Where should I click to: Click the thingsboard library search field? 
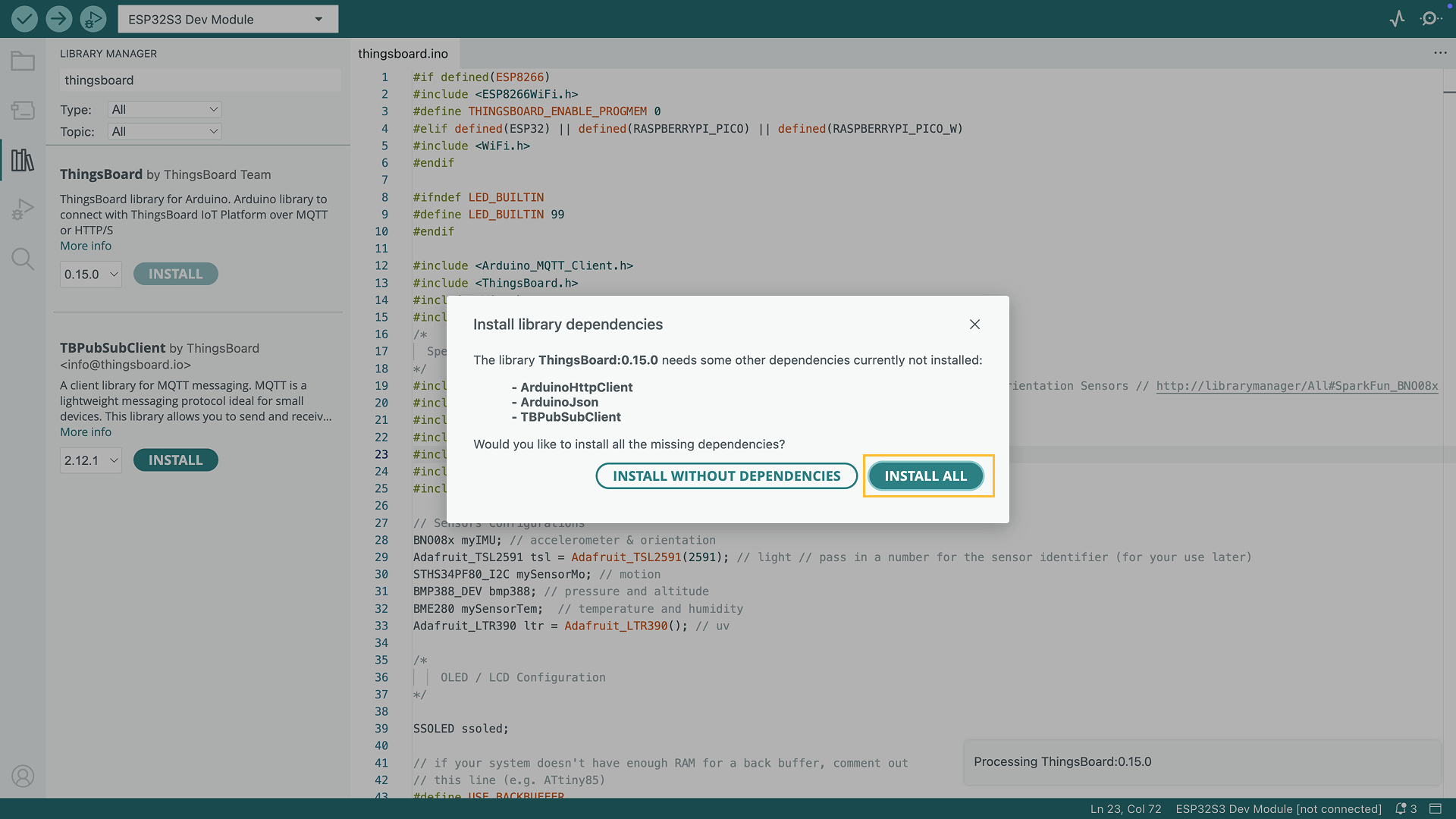pyautogui.click(x=199, y=80)
